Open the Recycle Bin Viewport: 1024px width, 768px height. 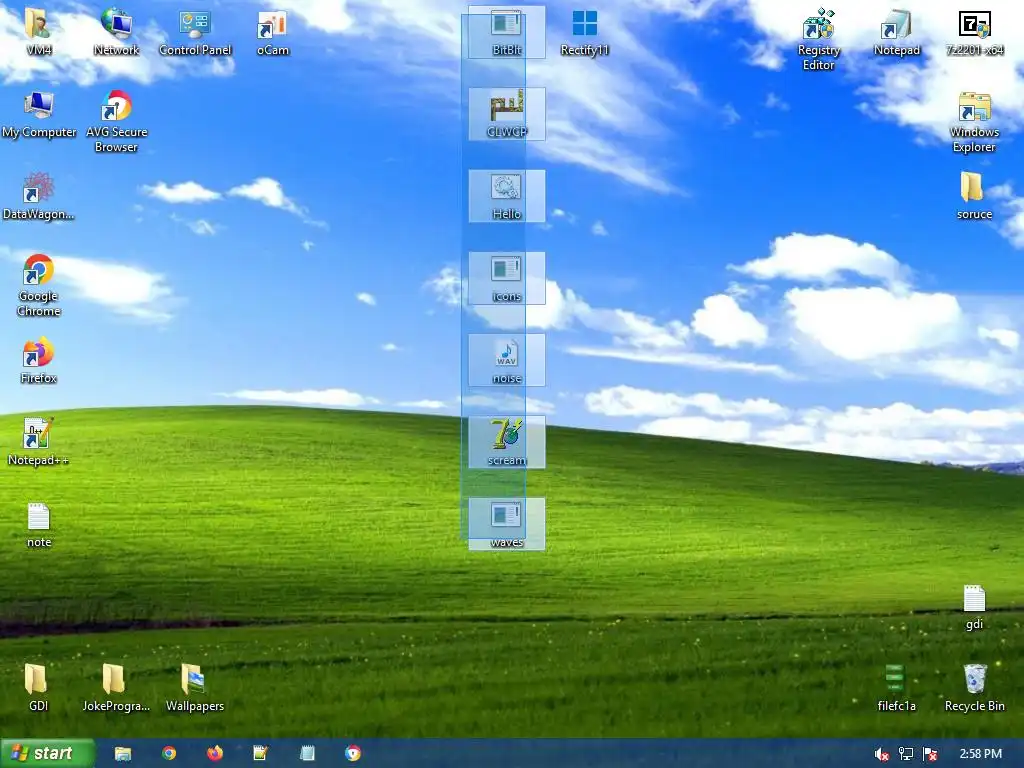click(974, 688)
